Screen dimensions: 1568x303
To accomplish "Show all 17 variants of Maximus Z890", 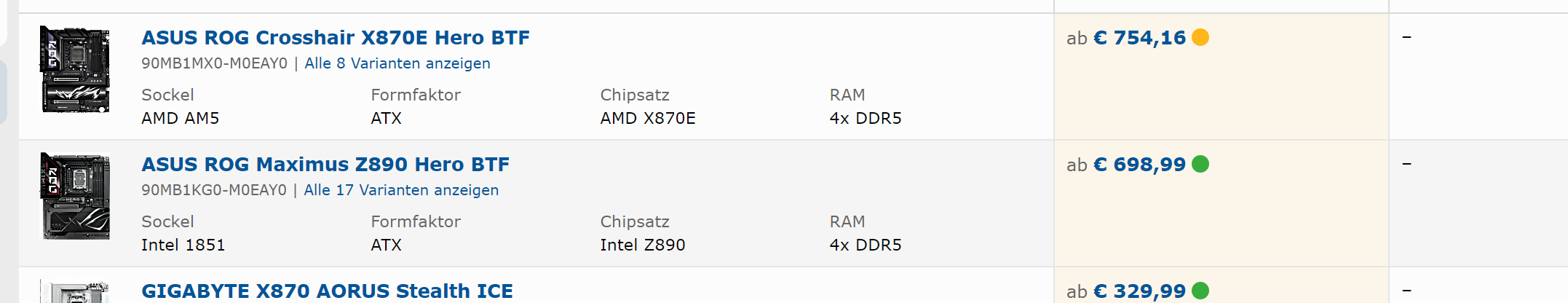I will (x=401, y=190).
